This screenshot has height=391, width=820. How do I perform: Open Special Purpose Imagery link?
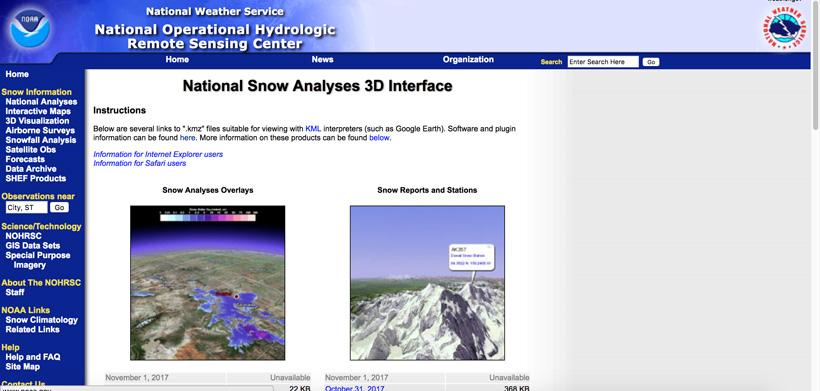(38, 260)
